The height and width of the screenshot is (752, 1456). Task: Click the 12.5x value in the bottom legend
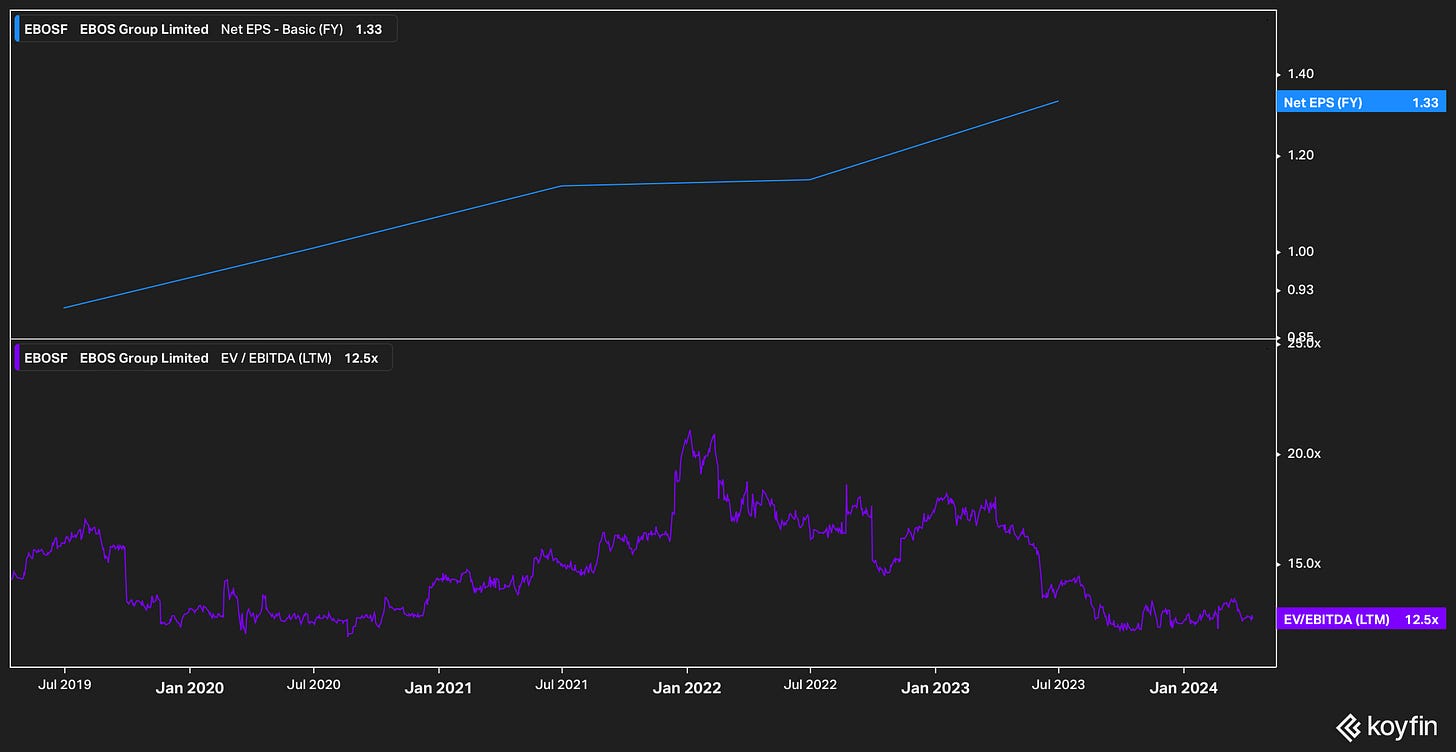[361, 358]
